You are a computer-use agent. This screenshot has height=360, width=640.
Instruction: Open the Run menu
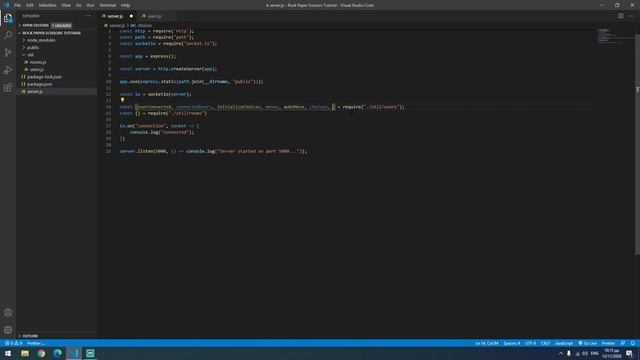(x=90, y=5)
